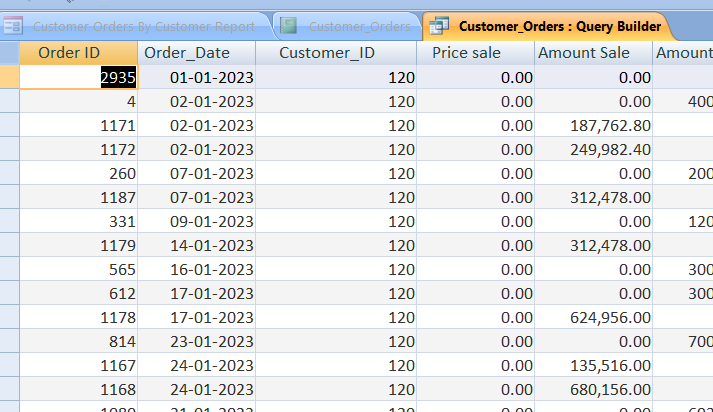
Task: Click Order ID cell 4
Action: click(78, 101)
